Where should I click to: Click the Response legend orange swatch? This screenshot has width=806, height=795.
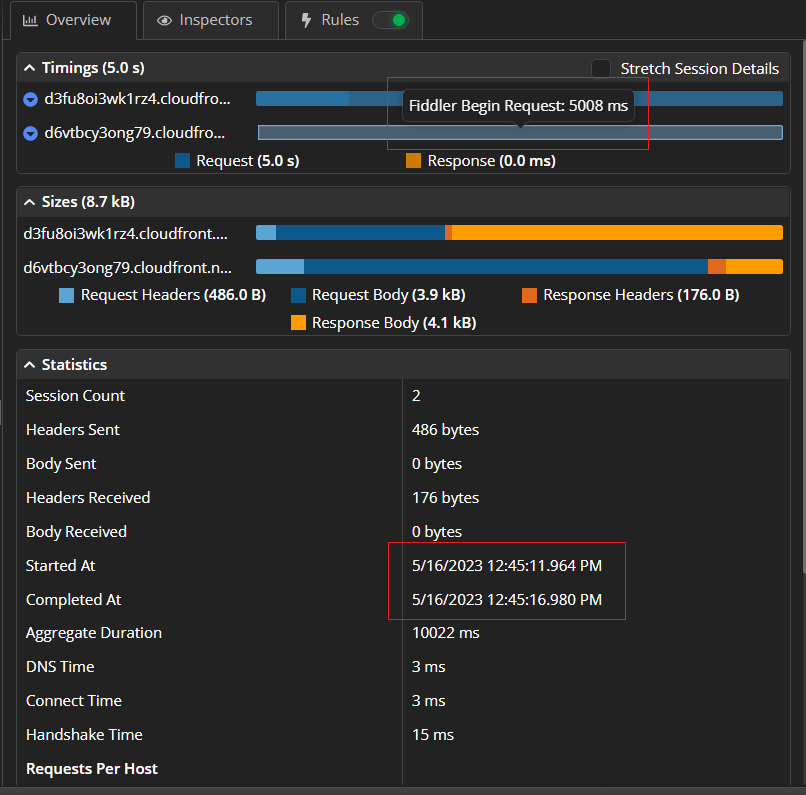click(413, 161)
